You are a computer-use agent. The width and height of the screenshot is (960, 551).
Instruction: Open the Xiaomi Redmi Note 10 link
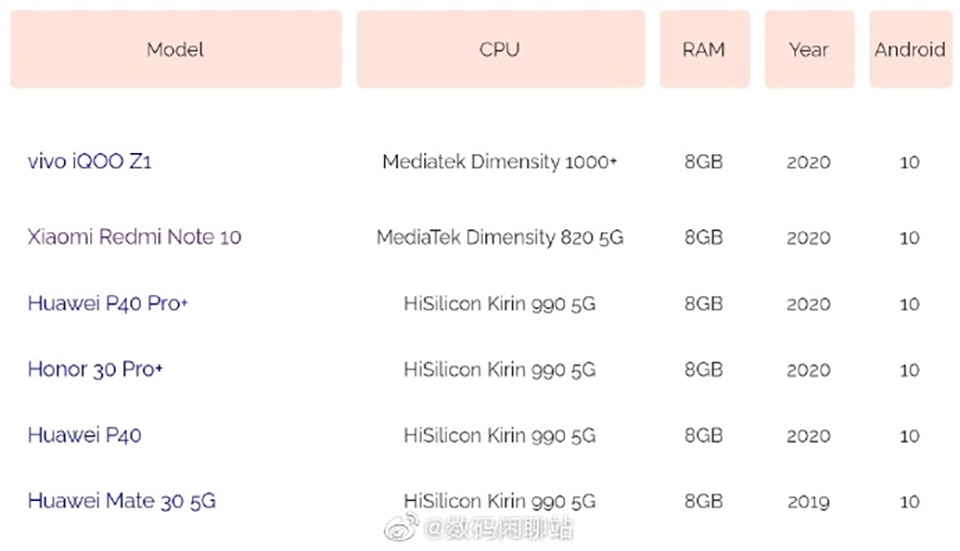click(x=134, y=237)
